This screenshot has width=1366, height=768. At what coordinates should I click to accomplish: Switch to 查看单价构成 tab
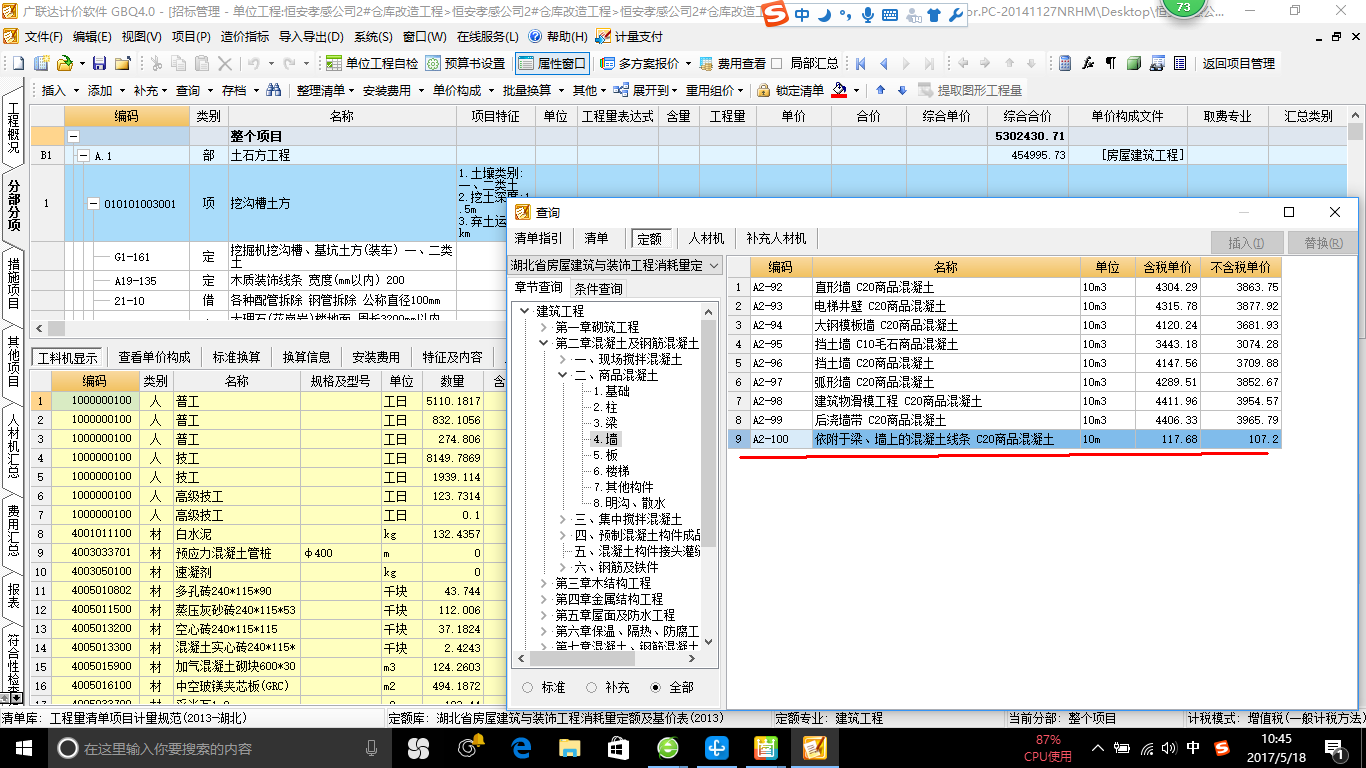point(154,357)
